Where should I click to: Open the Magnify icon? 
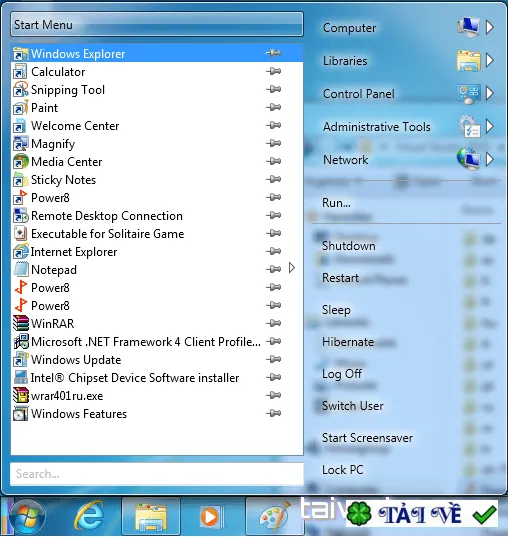(x=20, y=144)
